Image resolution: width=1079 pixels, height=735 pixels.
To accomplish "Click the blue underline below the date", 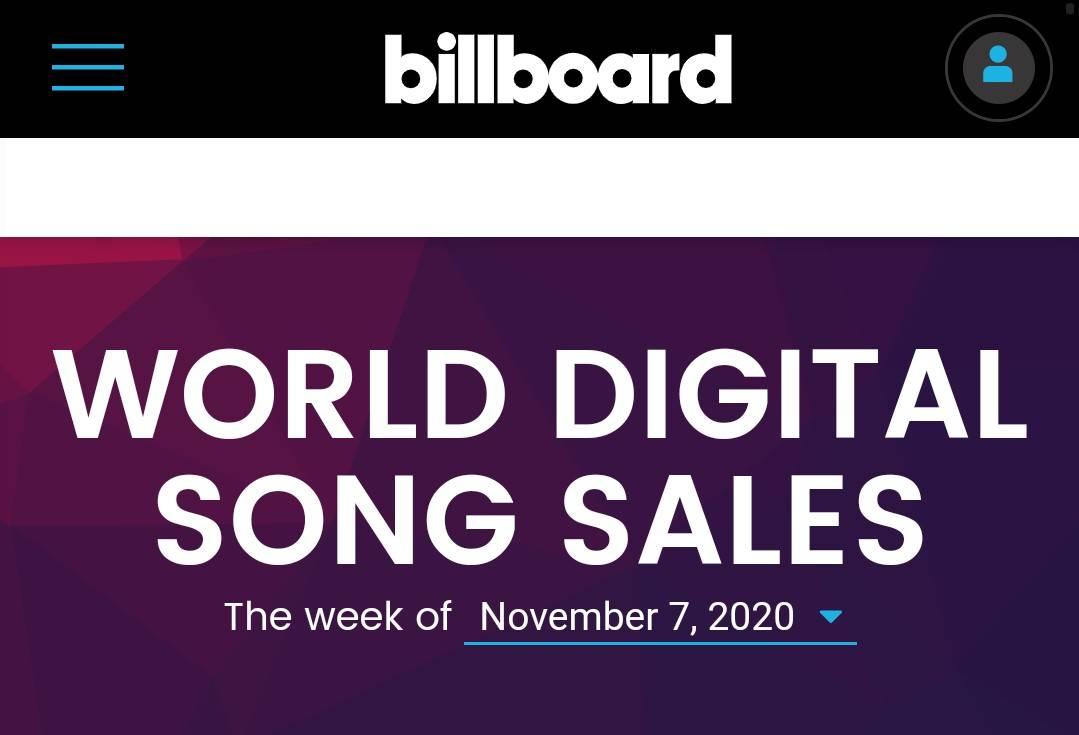I will tap(661, 643).
